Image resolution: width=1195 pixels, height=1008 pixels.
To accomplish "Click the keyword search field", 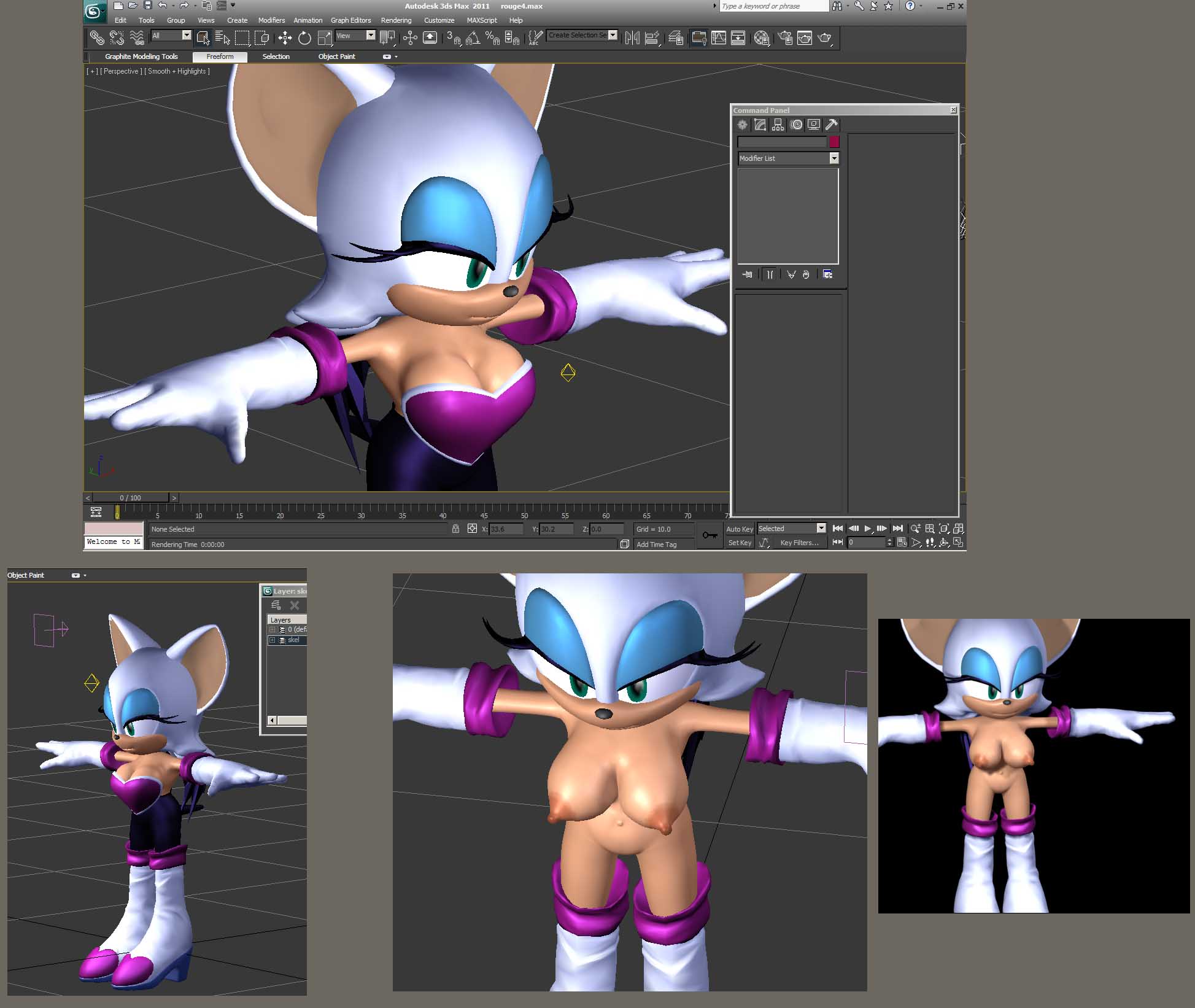I will 773,6.
